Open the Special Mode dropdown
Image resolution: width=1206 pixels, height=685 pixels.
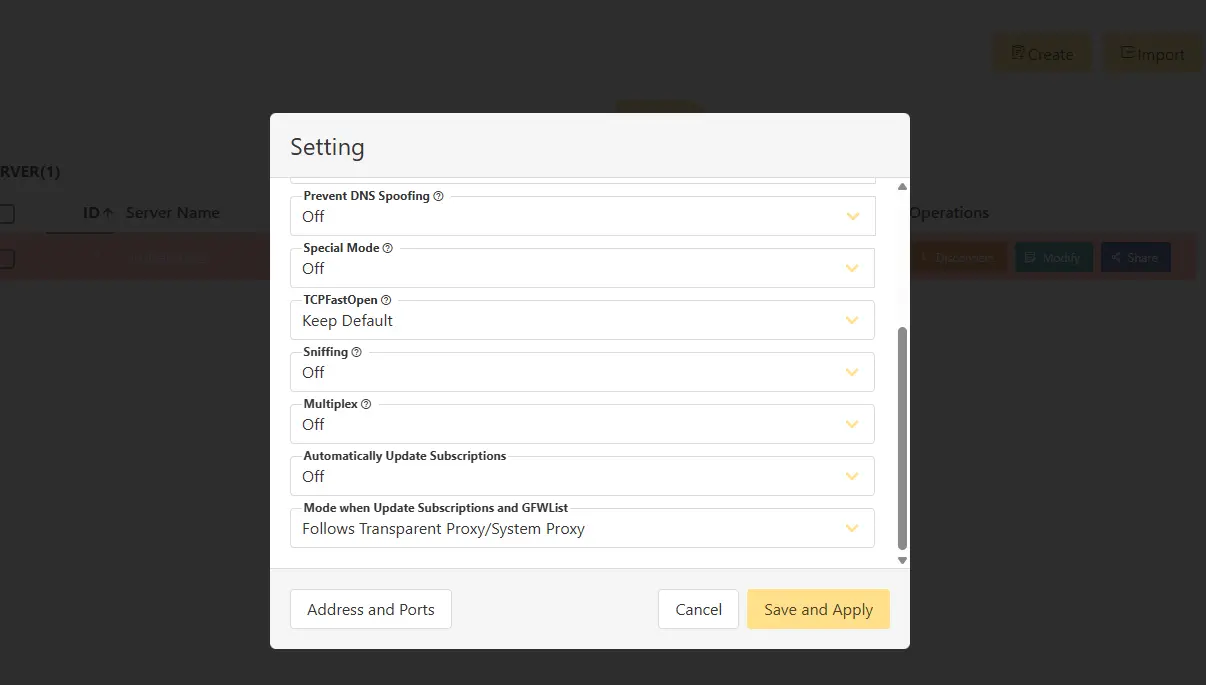point(582,268)
